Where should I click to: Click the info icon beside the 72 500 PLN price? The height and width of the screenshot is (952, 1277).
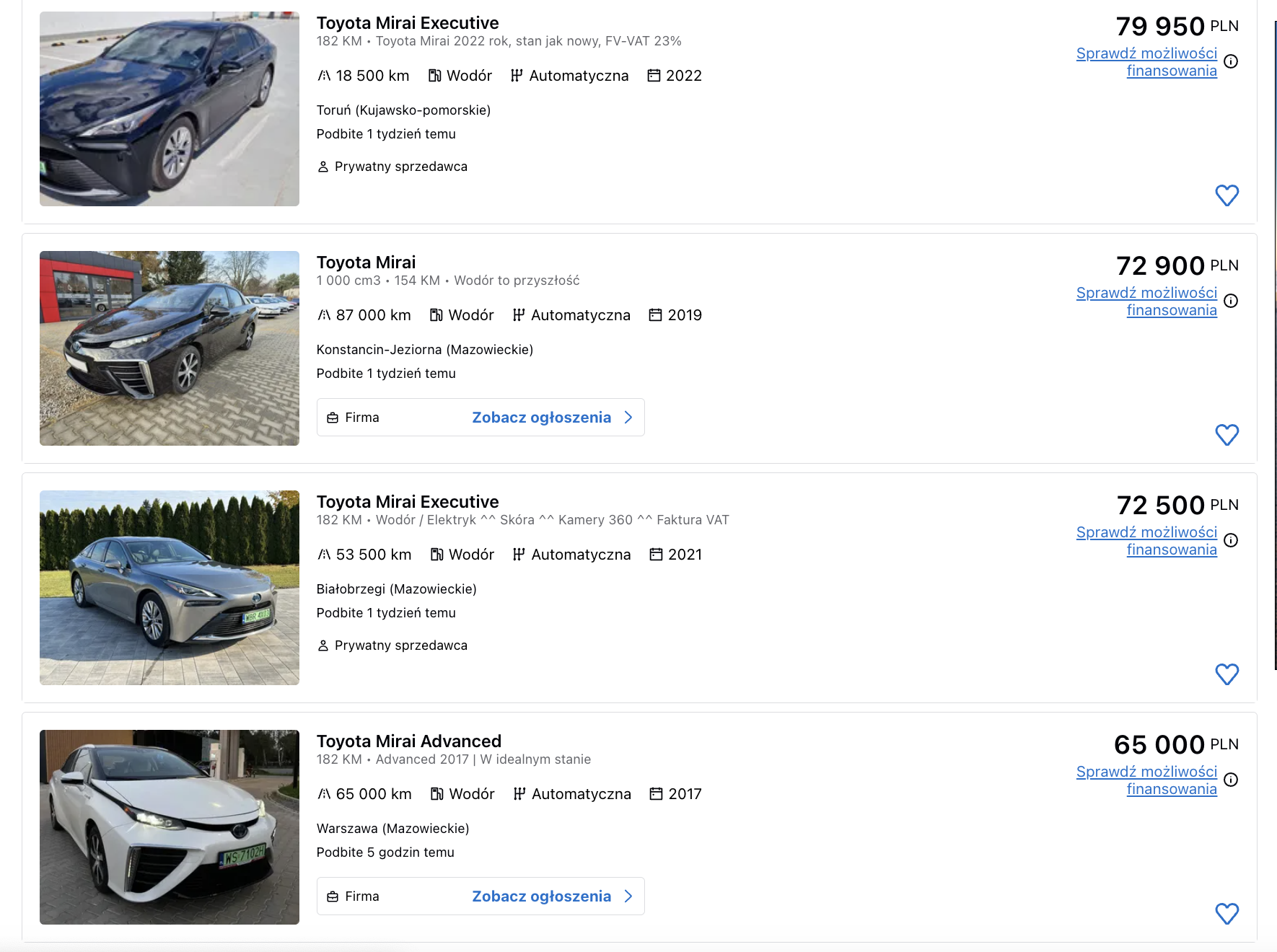(1231, 540)
